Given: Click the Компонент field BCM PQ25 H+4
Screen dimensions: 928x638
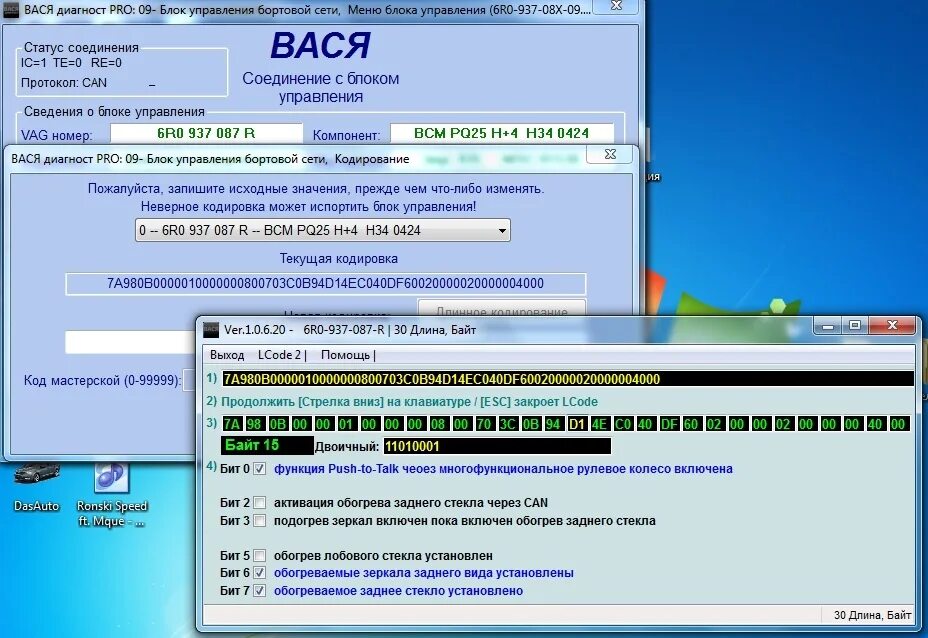Looking at the screenshot, I should (x=501, y=133).
